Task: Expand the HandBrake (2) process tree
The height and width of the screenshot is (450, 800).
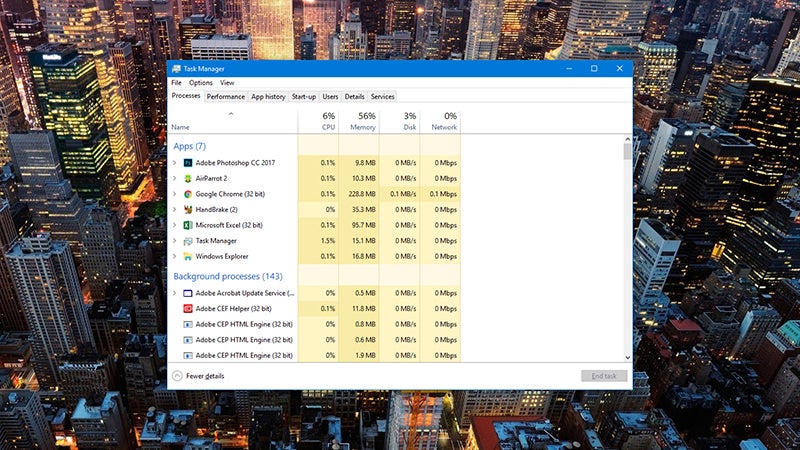Action: click(175, 210)
